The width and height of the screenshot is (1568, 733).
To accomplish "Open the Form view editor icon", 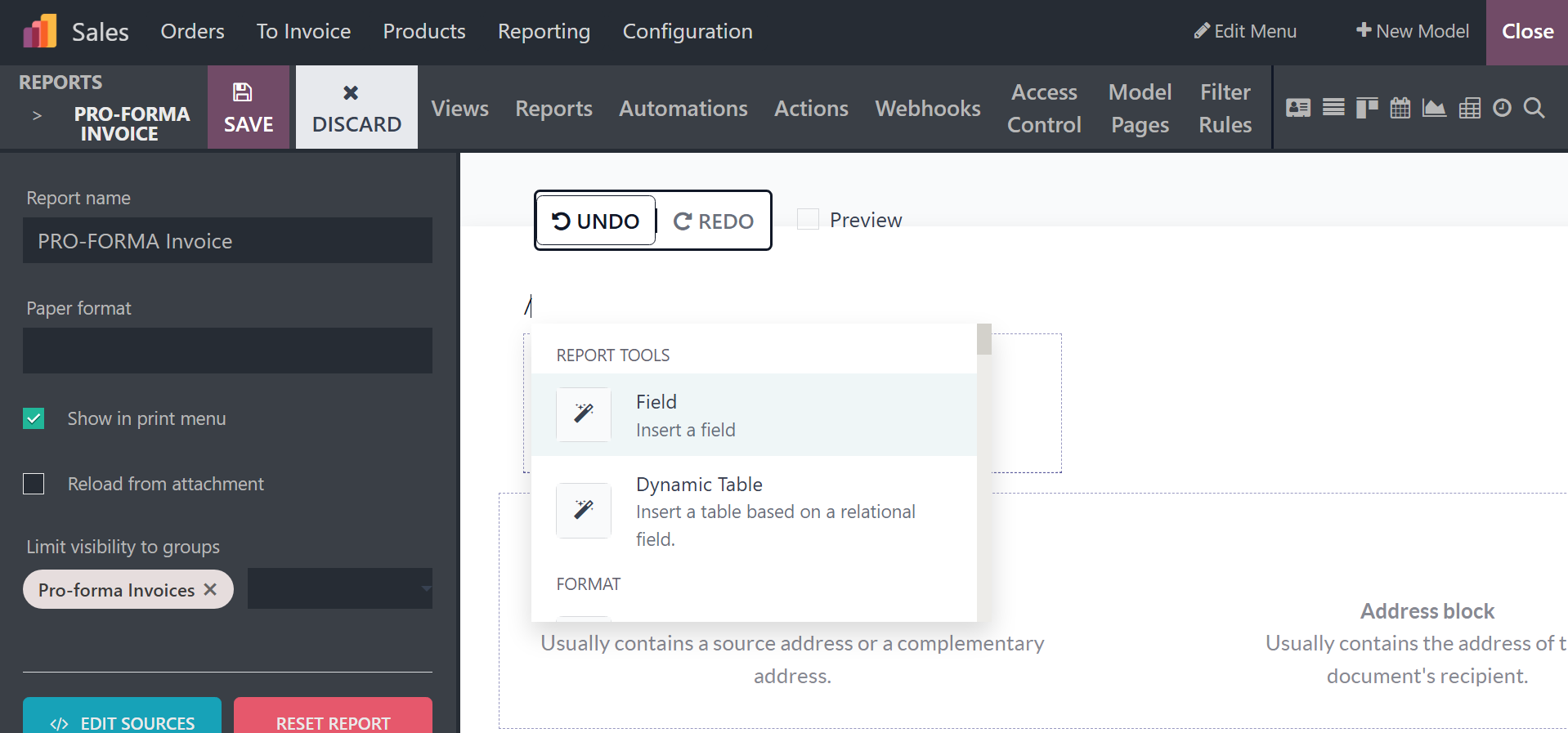I will [x=1297, y=108].
